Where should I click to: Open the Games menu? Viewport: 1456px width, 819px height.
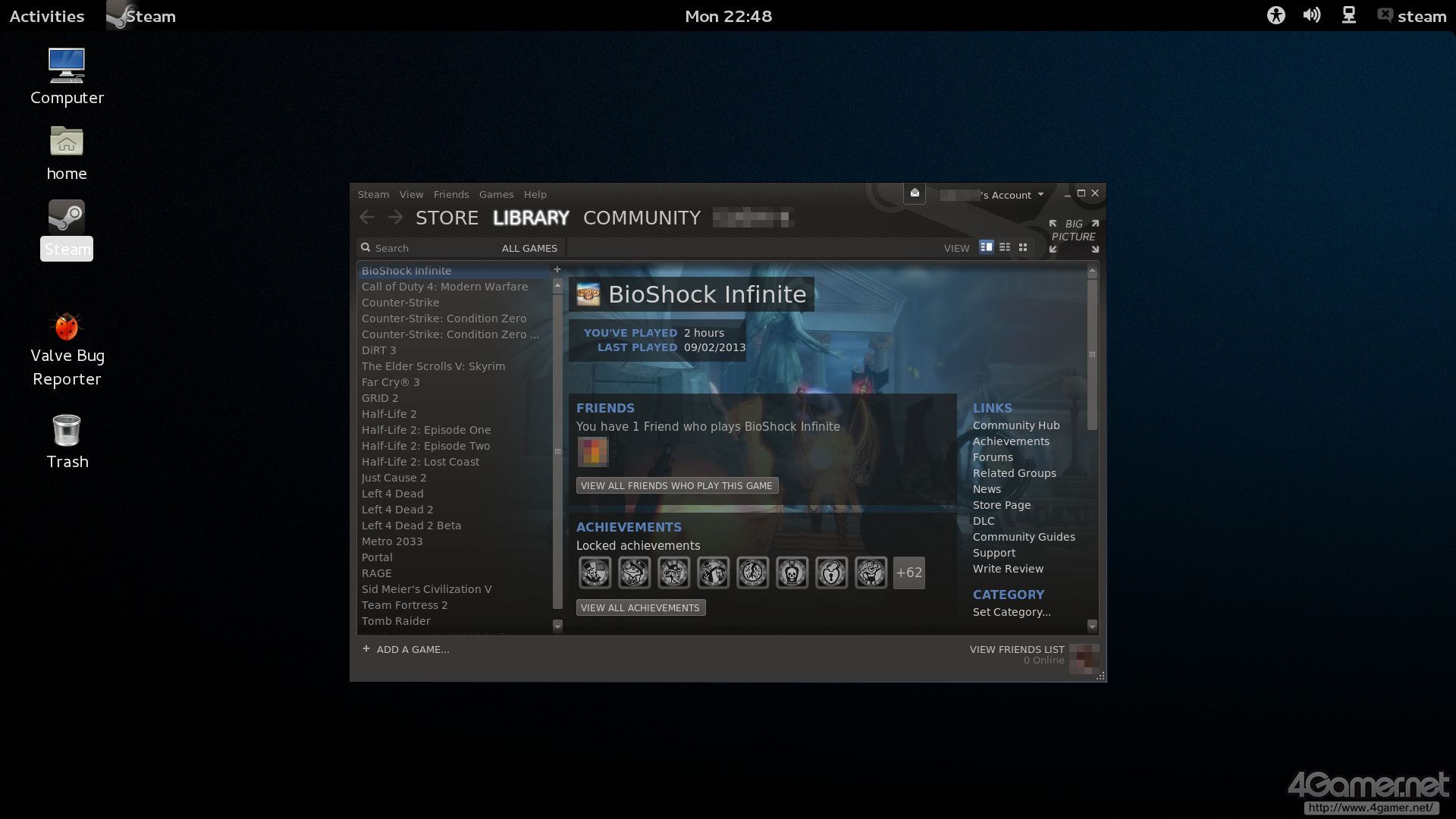point(496,195)
